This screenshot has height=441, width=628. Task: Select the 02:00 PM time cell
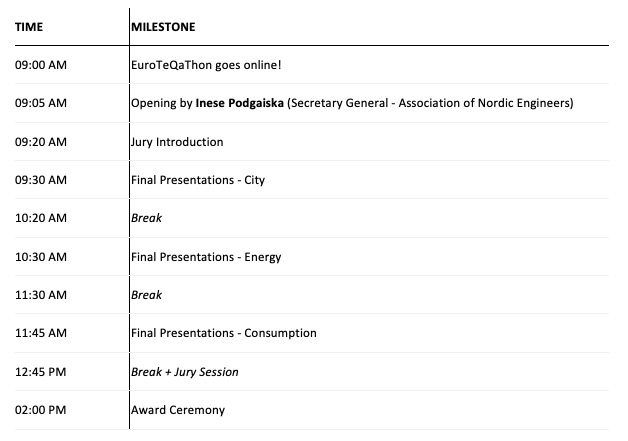(41, 410)
